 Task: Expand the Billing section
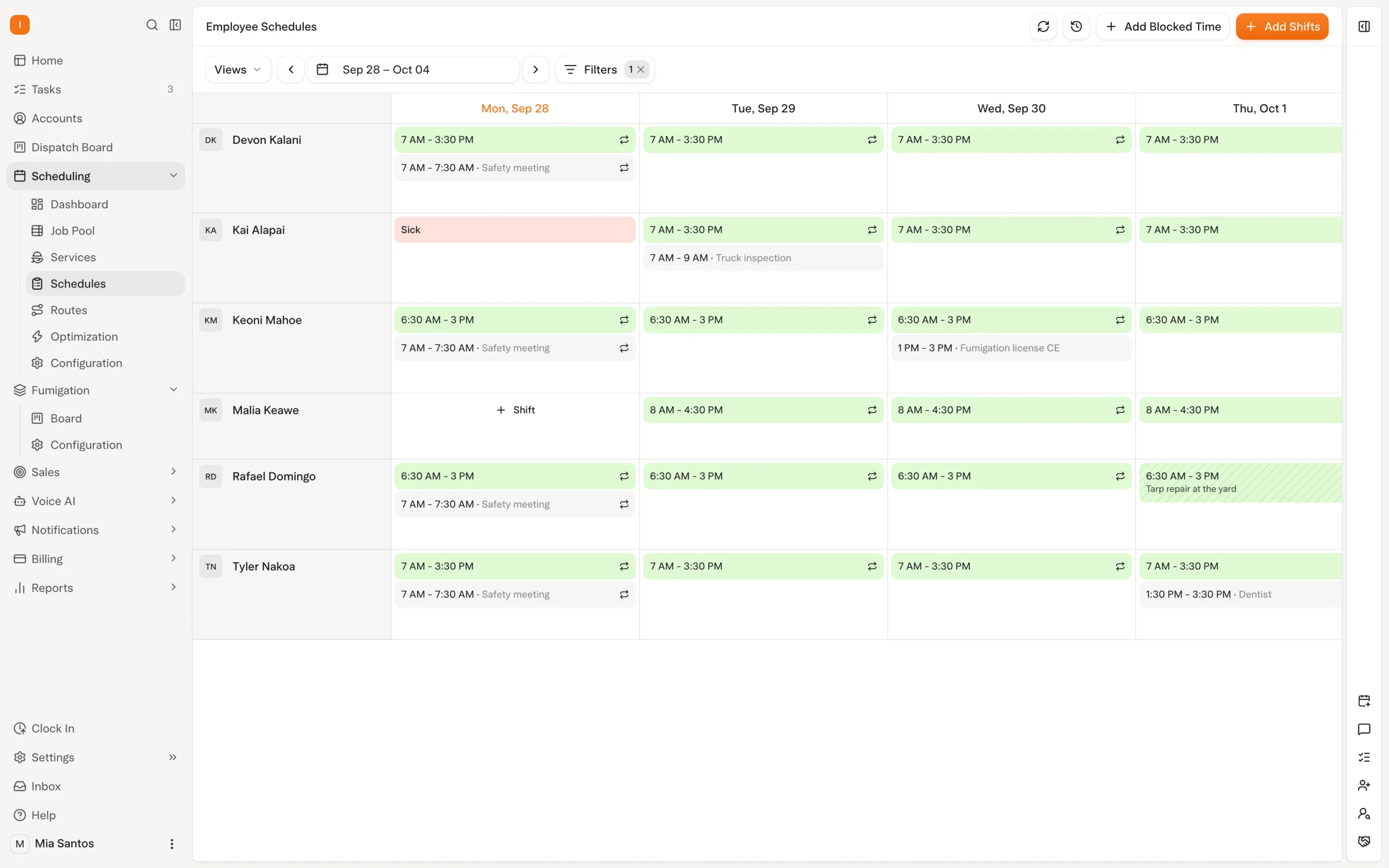coord(173,559)
